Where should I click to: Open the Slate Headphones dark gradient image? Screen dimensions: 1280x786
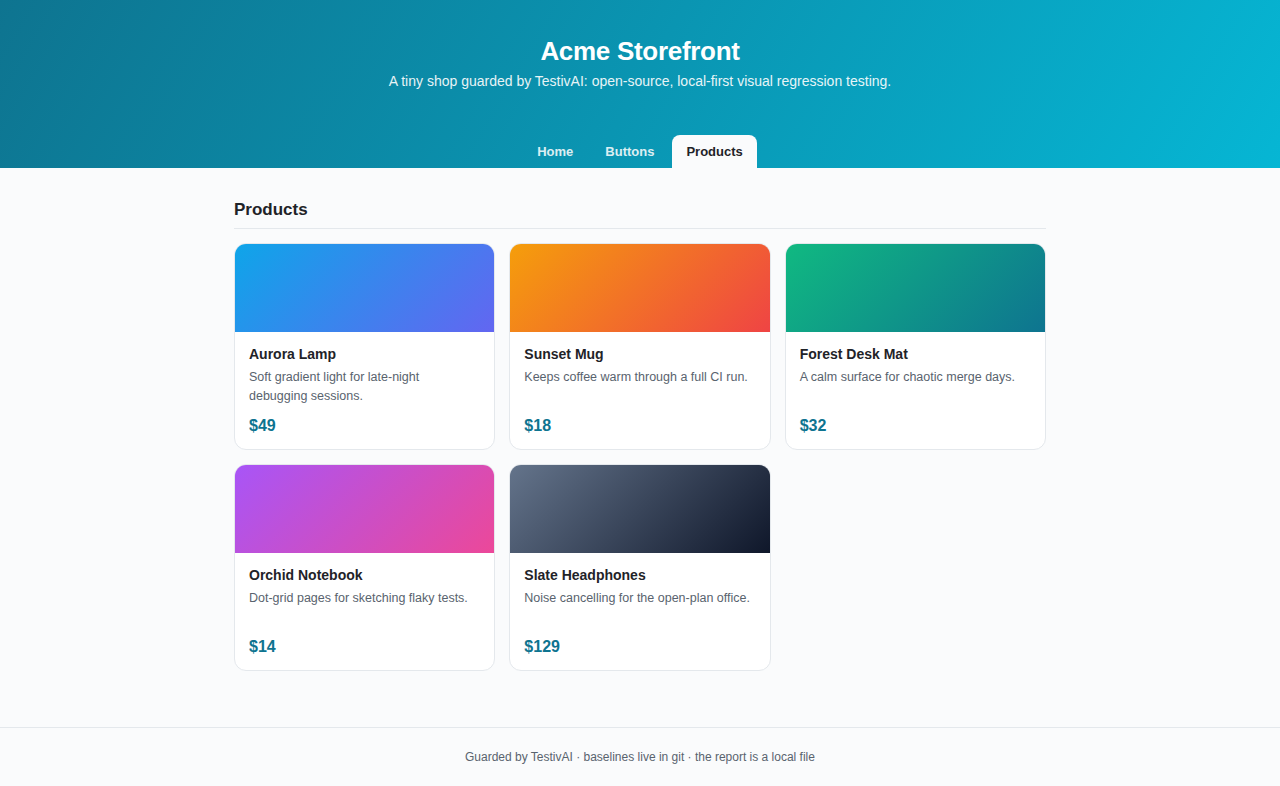(x=640, y=509)
